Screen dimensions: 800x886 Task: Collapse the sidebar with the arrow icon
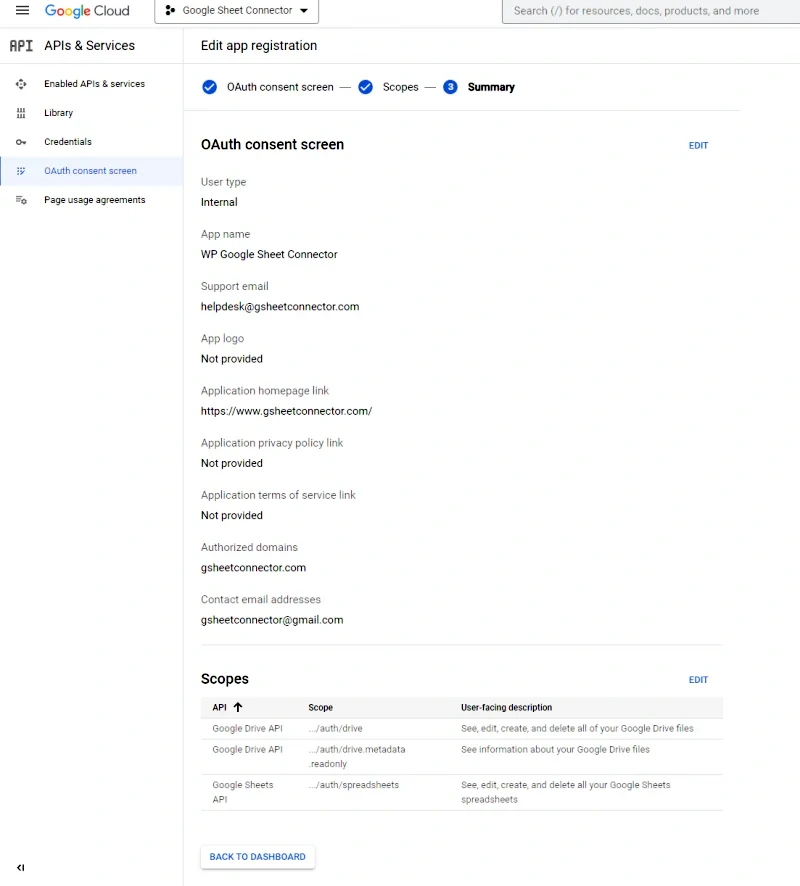pos(20,868)
